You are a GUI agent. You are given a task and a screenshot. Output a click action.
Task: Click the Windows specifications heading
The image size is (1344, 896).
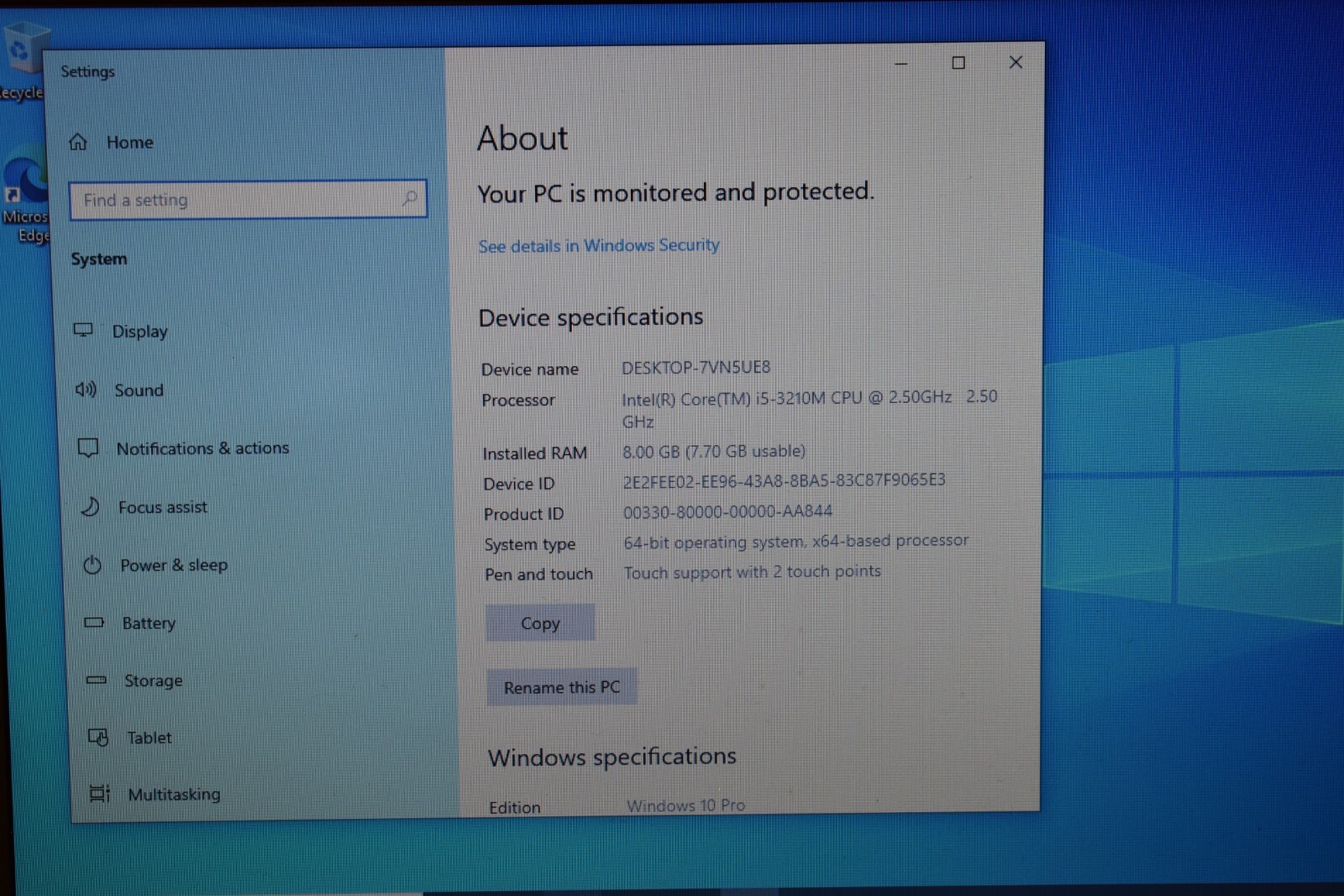[612, 757]
